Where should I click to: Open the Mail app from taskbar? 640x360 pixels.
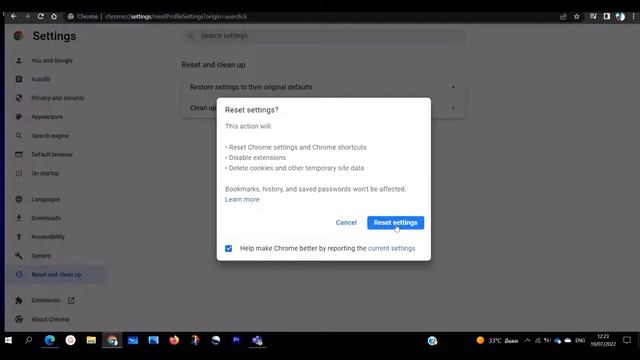(133, 340)
